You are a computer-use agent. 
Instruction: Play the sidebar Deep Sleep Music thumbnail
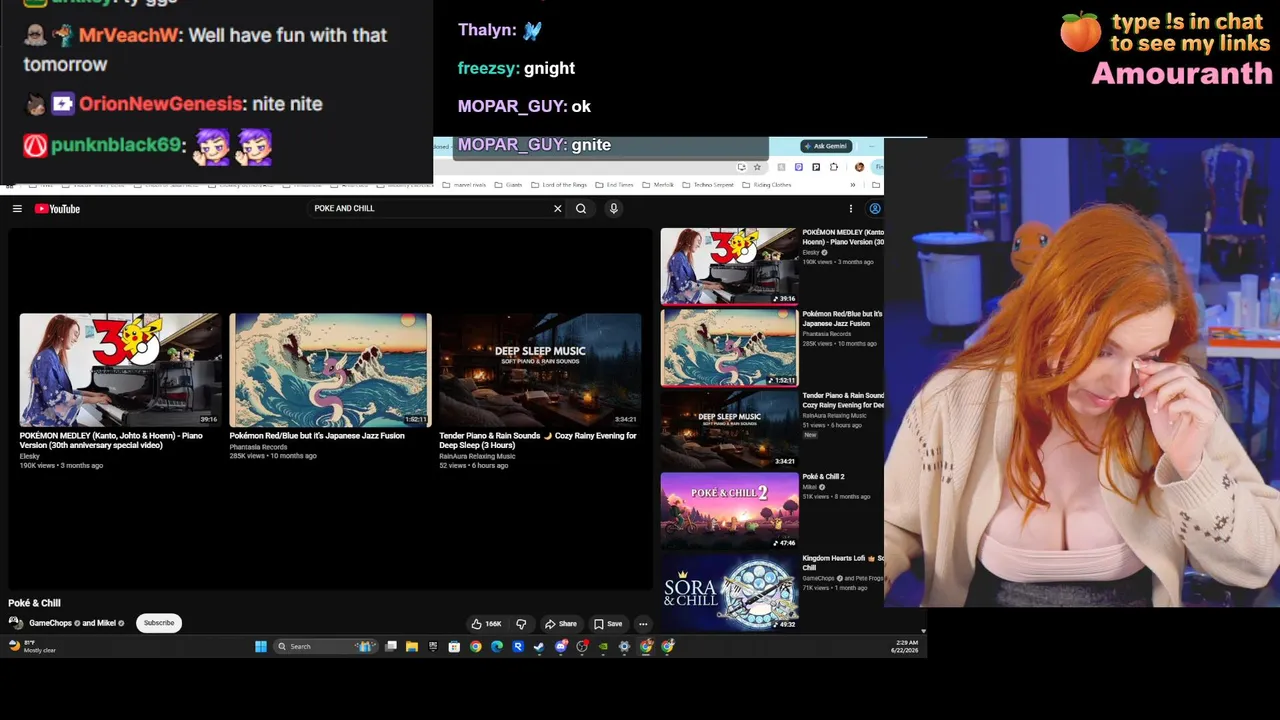point(729,429)
